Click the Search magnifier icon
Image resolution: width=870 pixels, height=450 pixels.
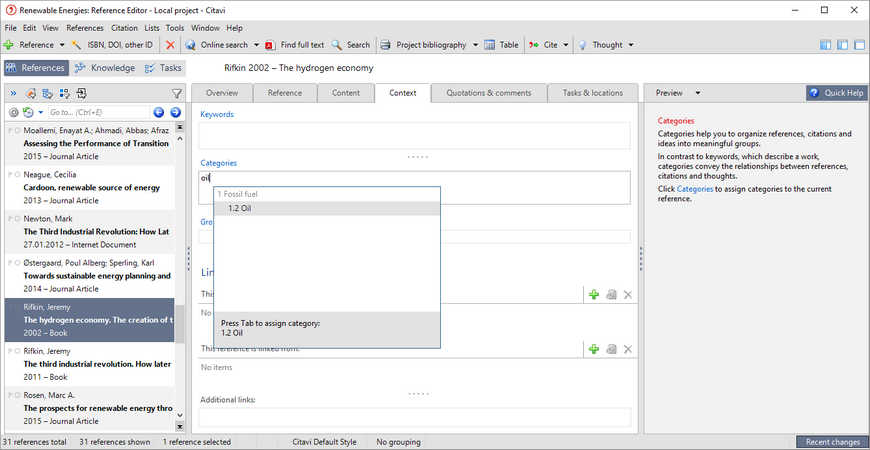(x=336, y=45)
